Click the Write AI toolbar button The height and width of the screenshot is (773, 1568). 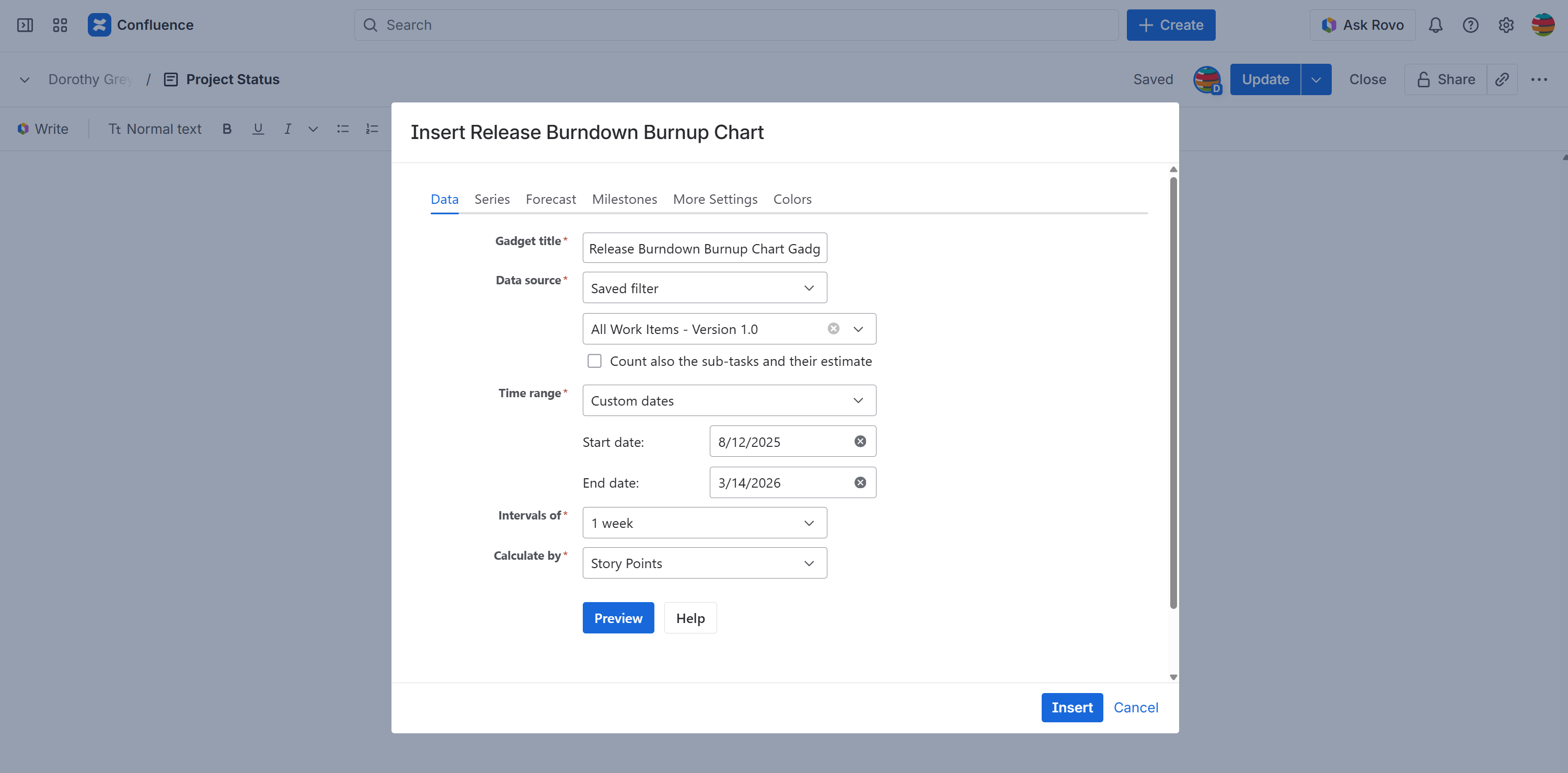(x=43, y=129)
